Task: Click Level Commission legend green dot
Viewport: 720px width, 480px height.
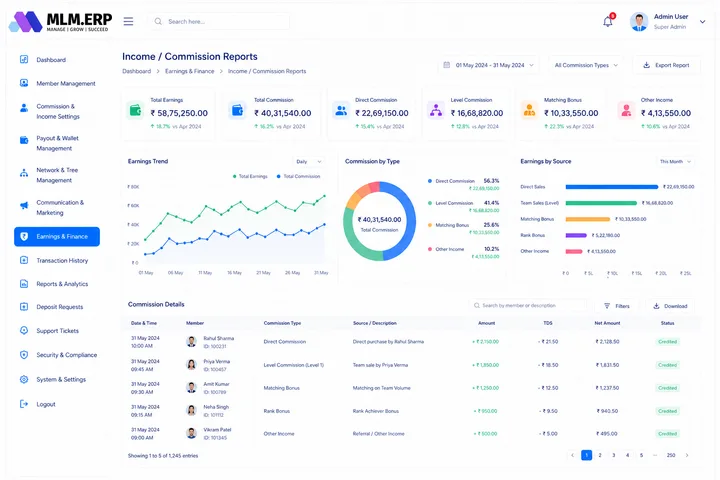Action: click(430, 203)
